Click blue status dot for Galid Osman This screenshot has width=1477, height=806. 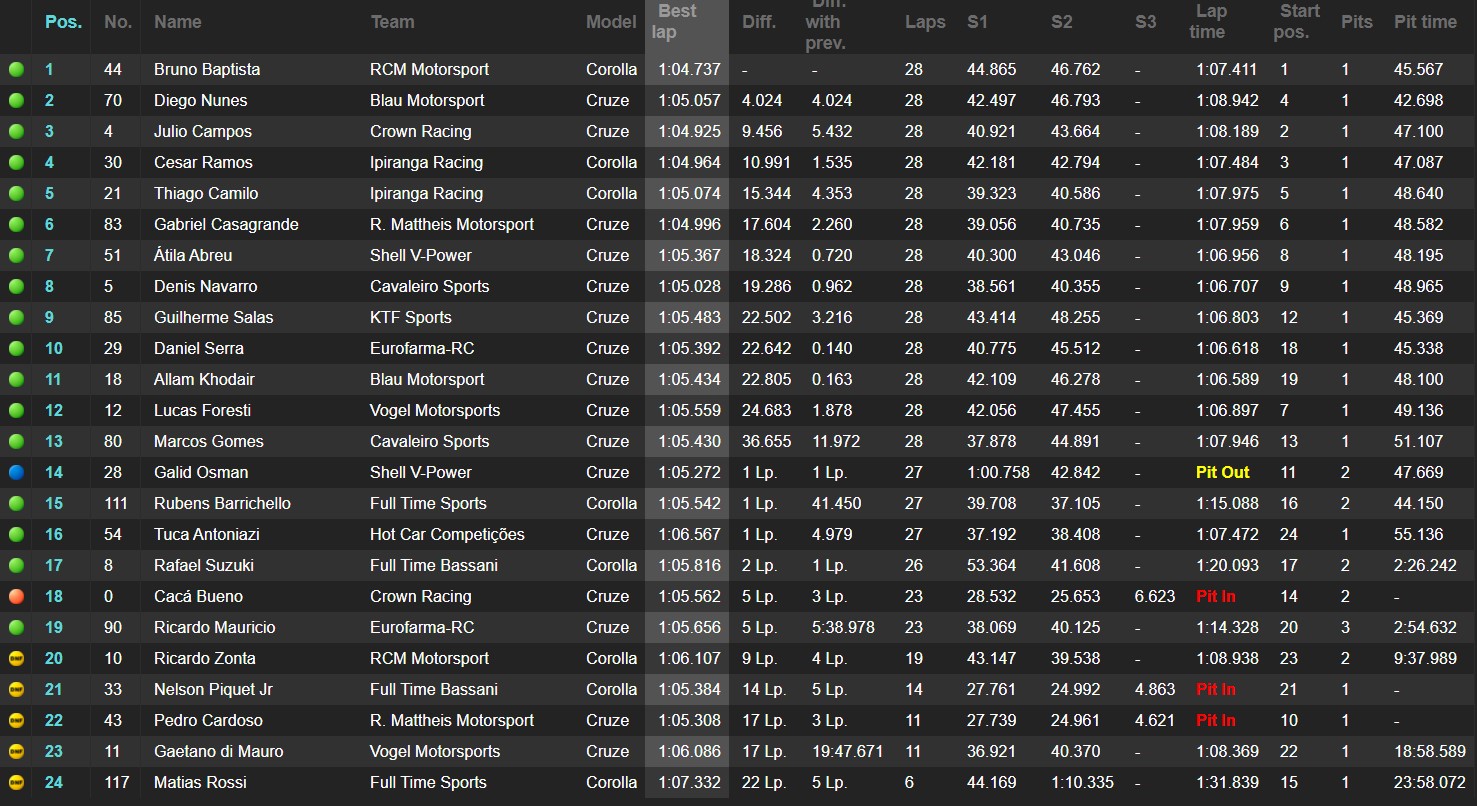[16, 473]
